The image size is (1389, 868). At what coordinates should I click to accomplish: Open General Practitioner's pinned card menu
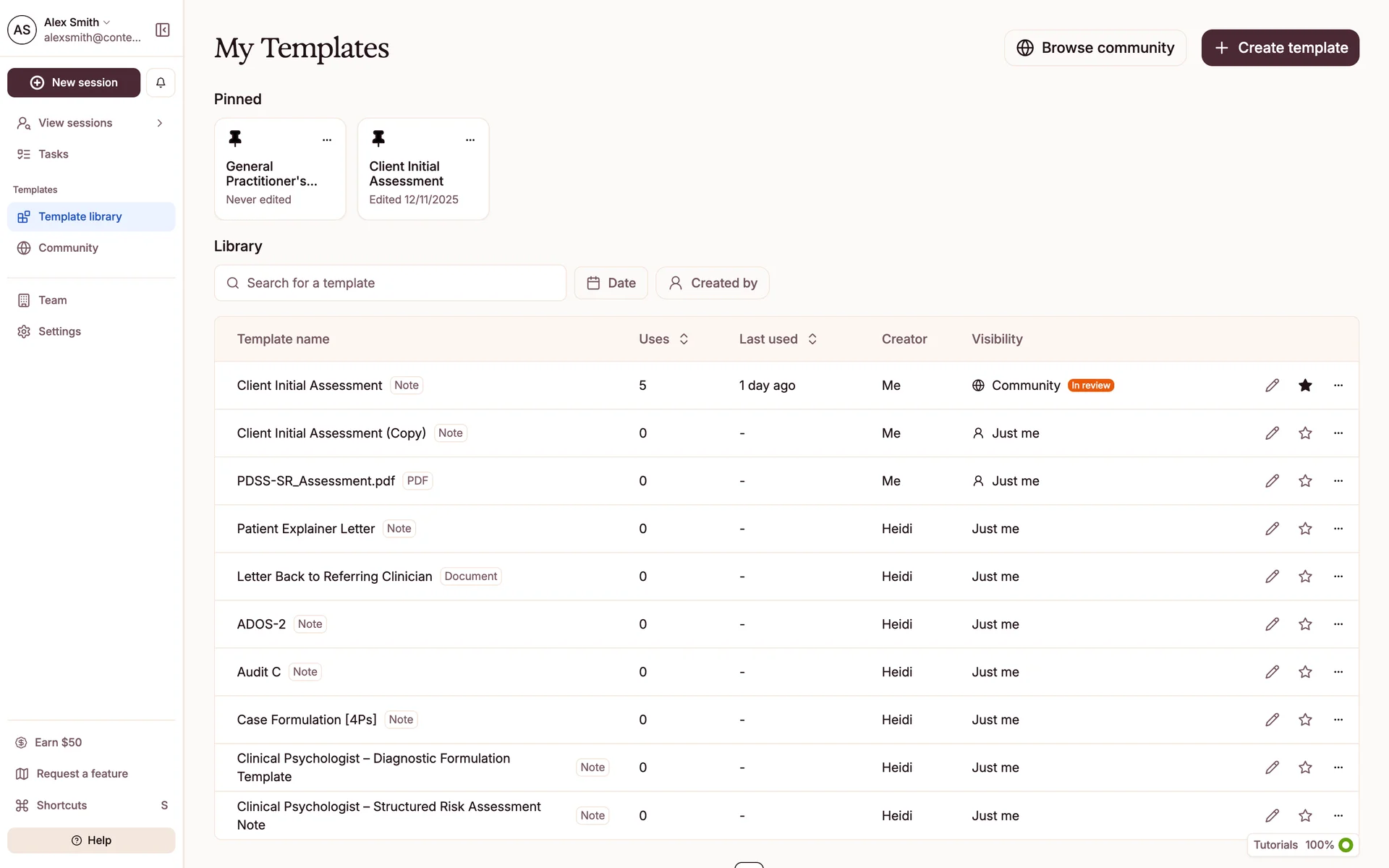(327, 140)
